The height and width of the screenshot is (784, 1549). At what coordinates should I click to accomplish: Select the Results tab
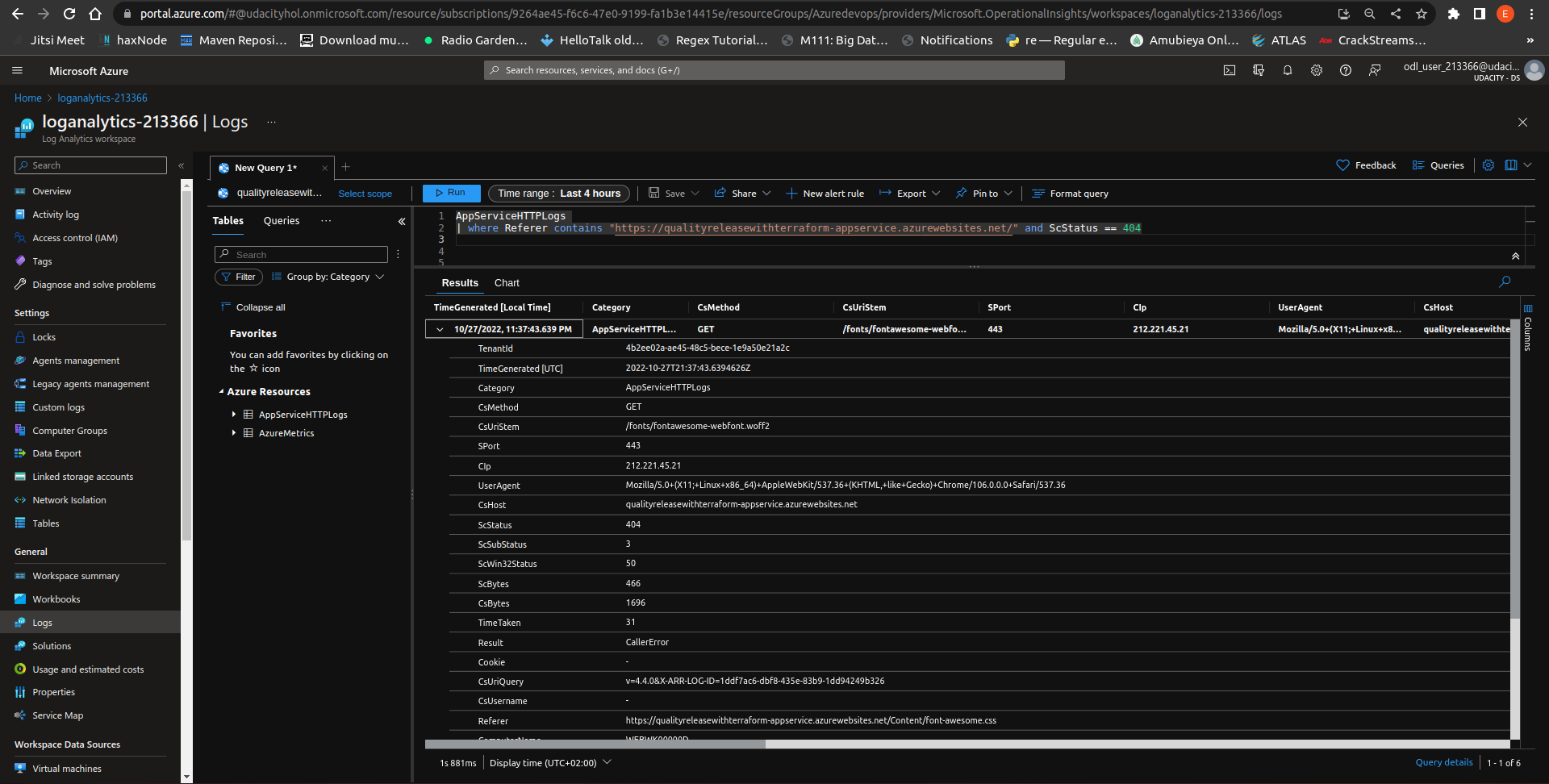(x=460, y=283)
